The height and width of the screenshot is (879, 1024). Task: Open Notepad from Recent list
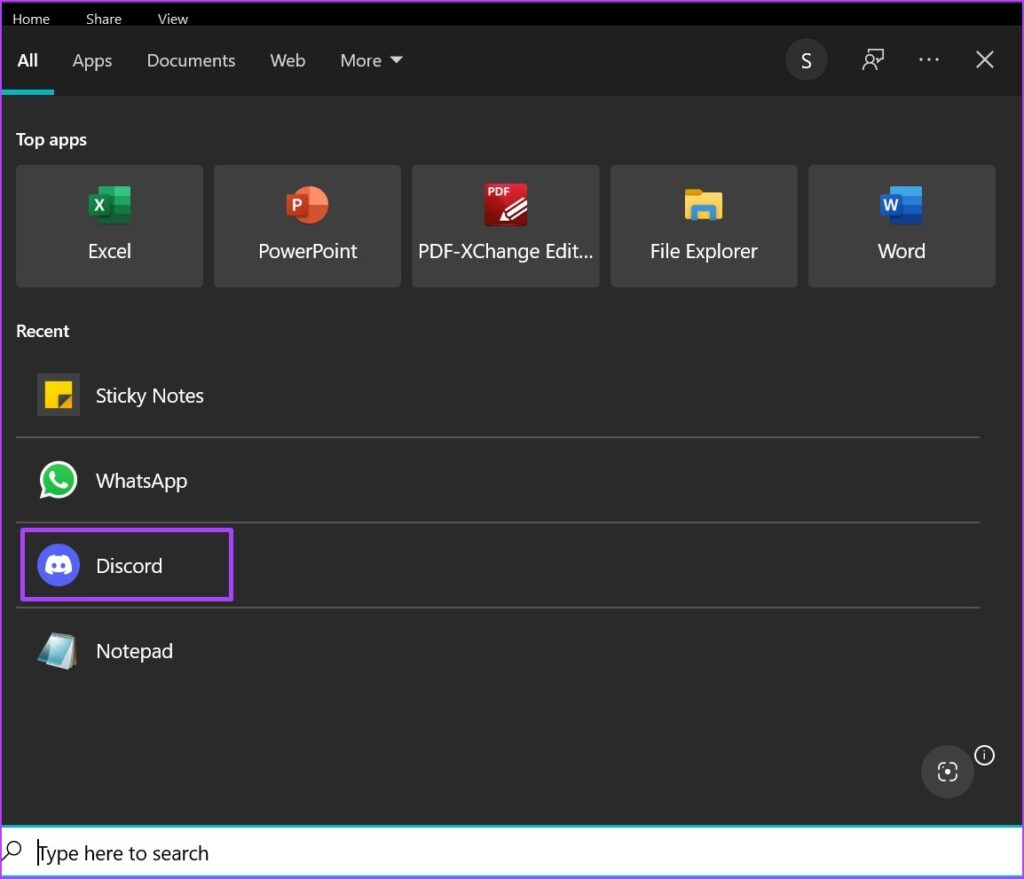(x=498, y=651)
